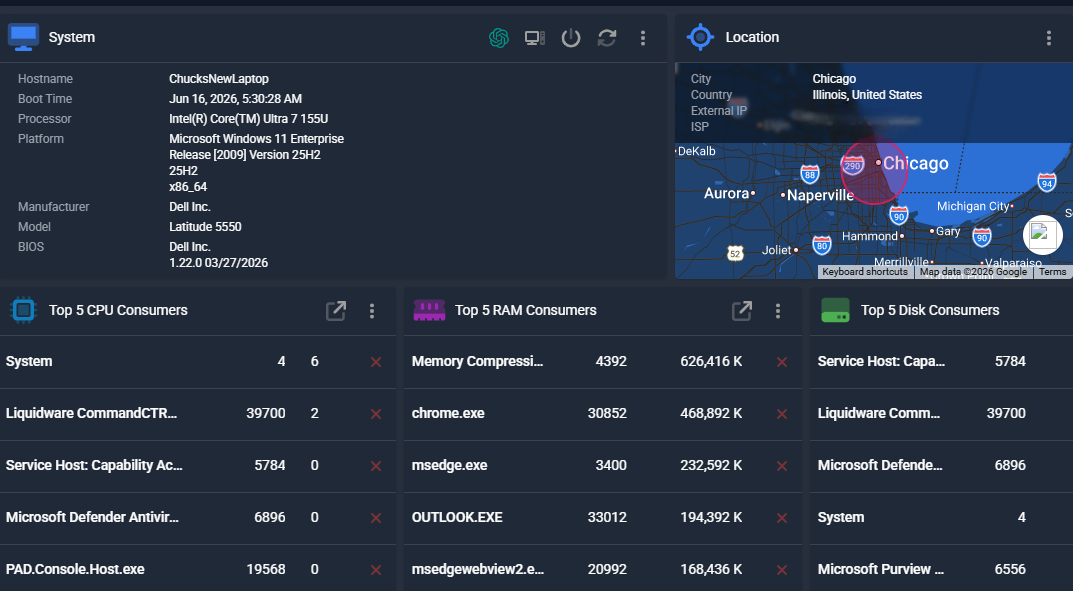Click the Map data ©2026 Google label
This screenshot has height=591, width=1073.
click(x=973, y=272)
